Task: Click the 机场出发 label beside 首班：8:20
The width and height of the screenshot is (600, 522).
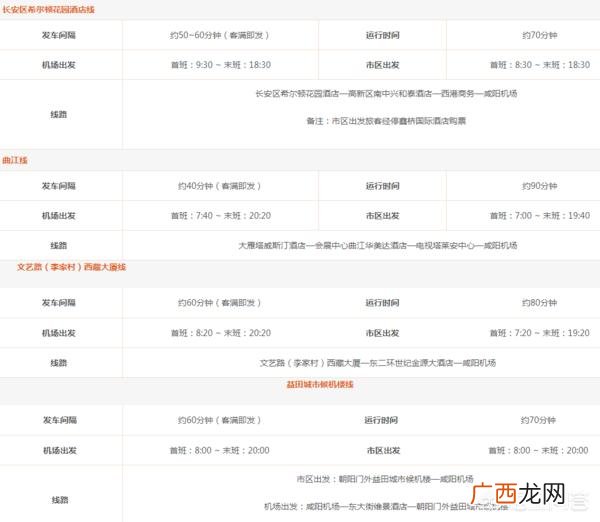Action: tap(59, 333)
